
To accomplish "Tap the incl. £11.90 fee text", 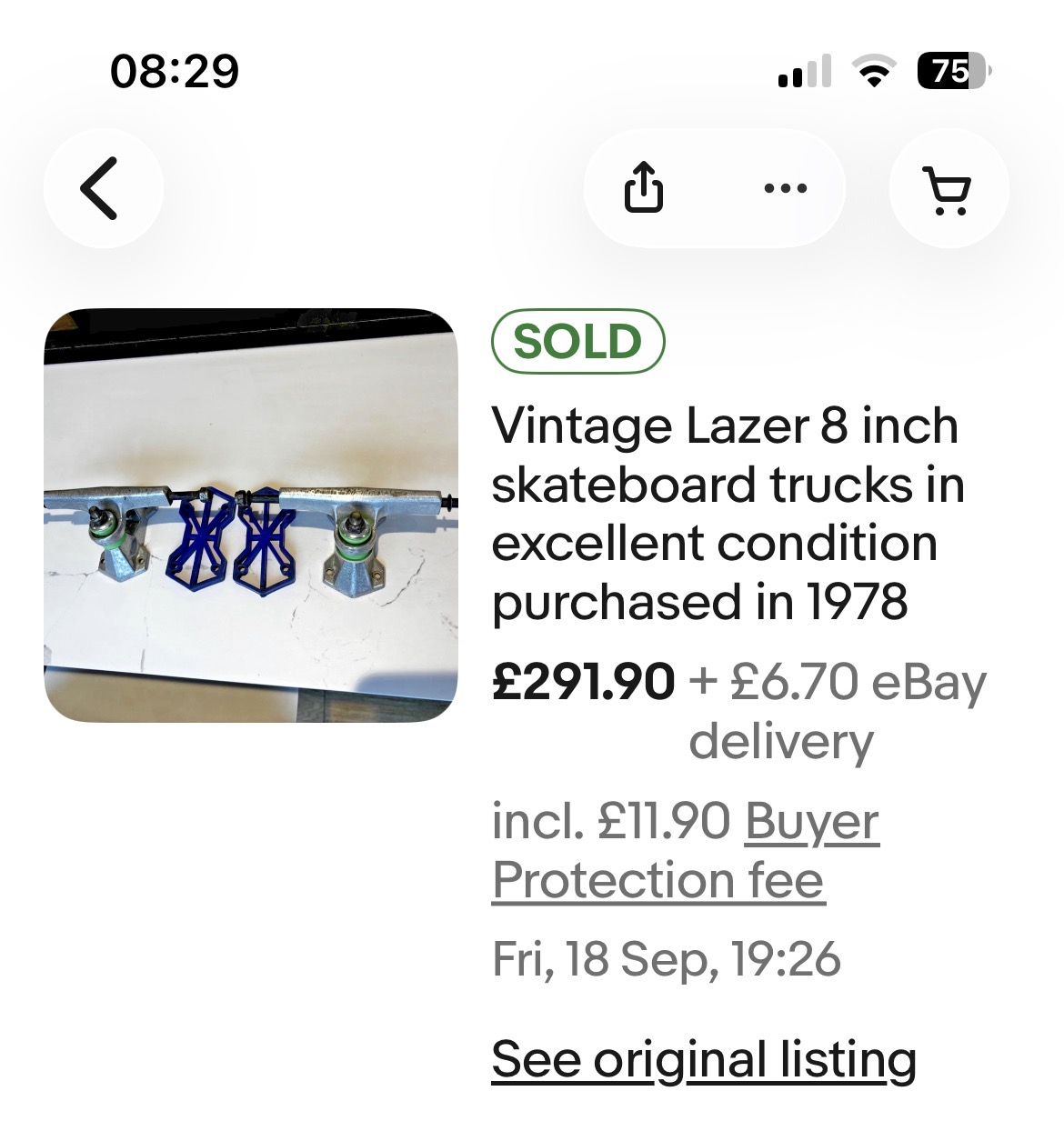I will click(x=611, y=821).
